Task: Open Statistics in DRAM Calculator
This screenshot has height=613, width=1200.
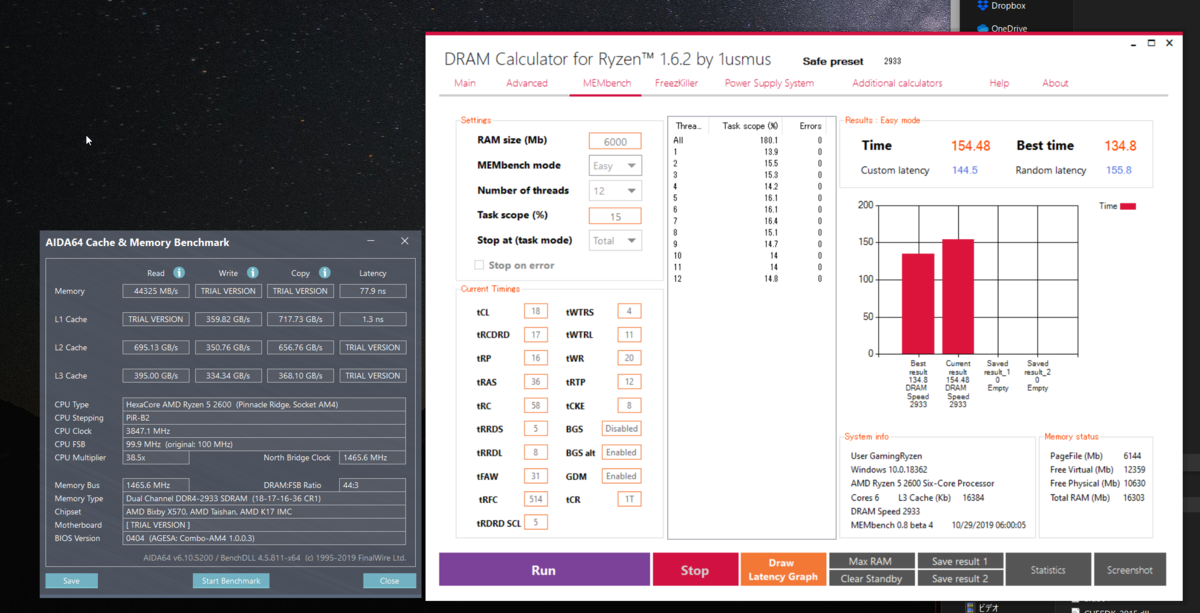Action: 1047,570
